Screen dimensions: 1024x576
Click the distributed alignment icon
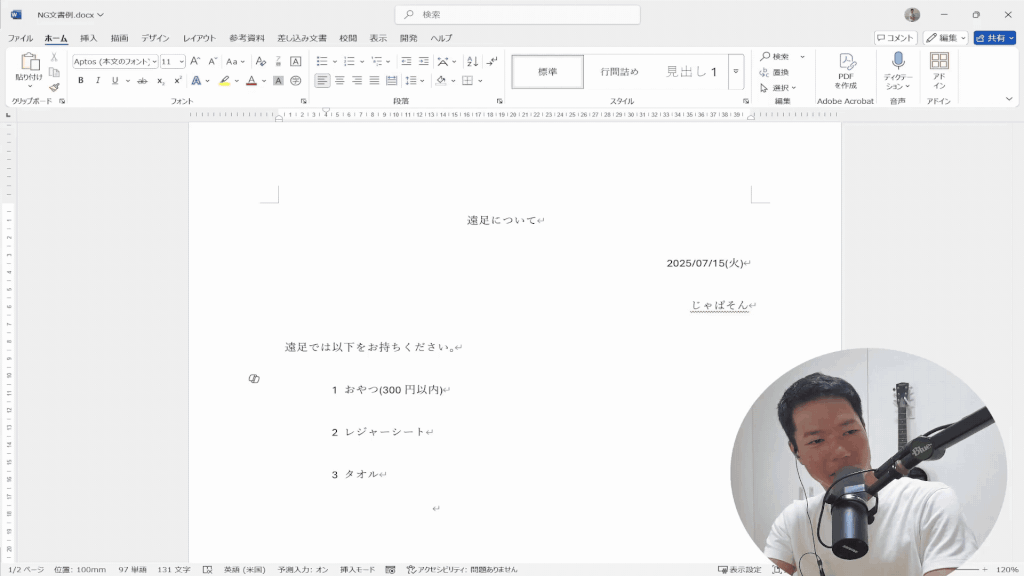(391, 81)
